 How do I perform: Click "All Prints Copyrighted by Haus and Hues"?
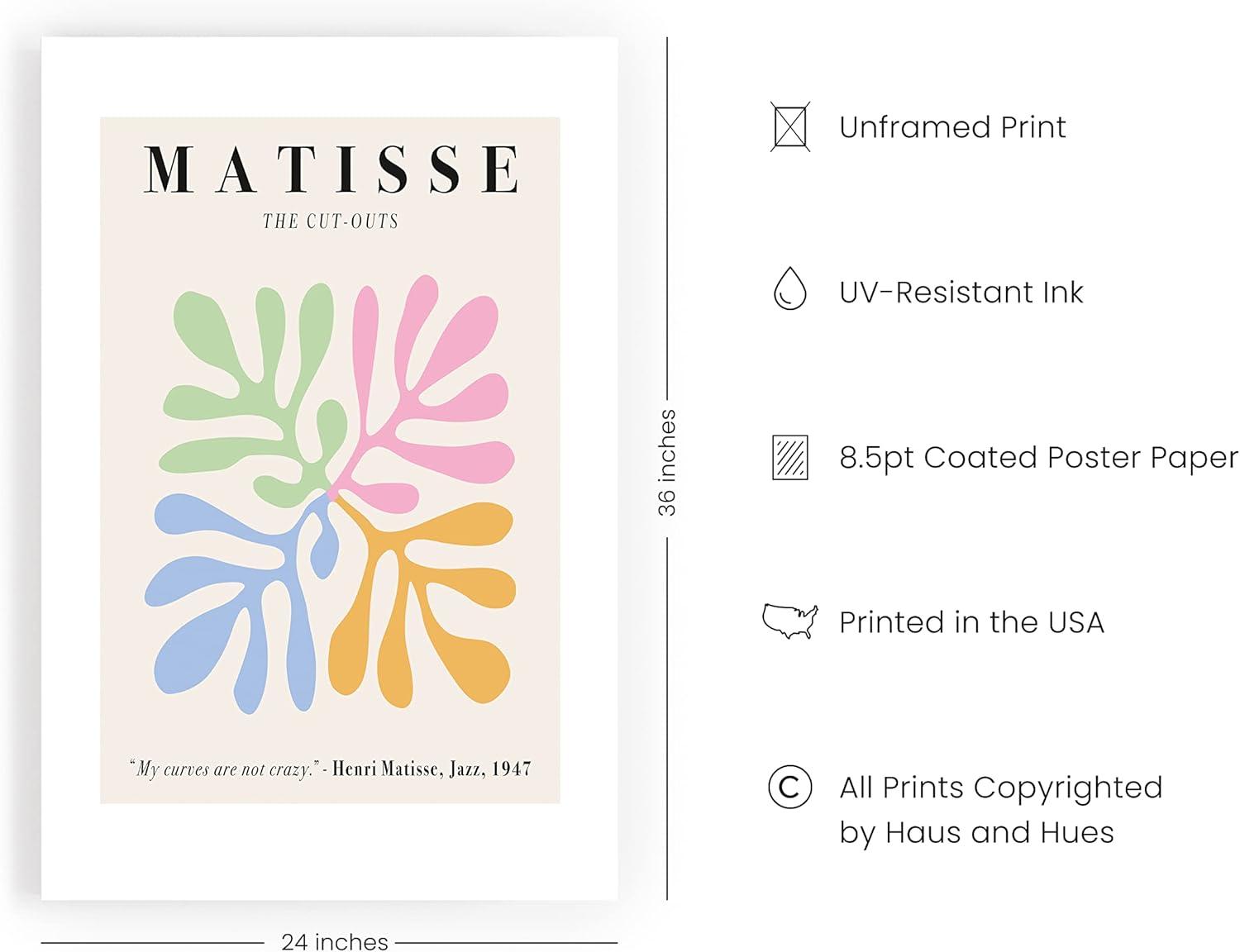pos(1000,810)
